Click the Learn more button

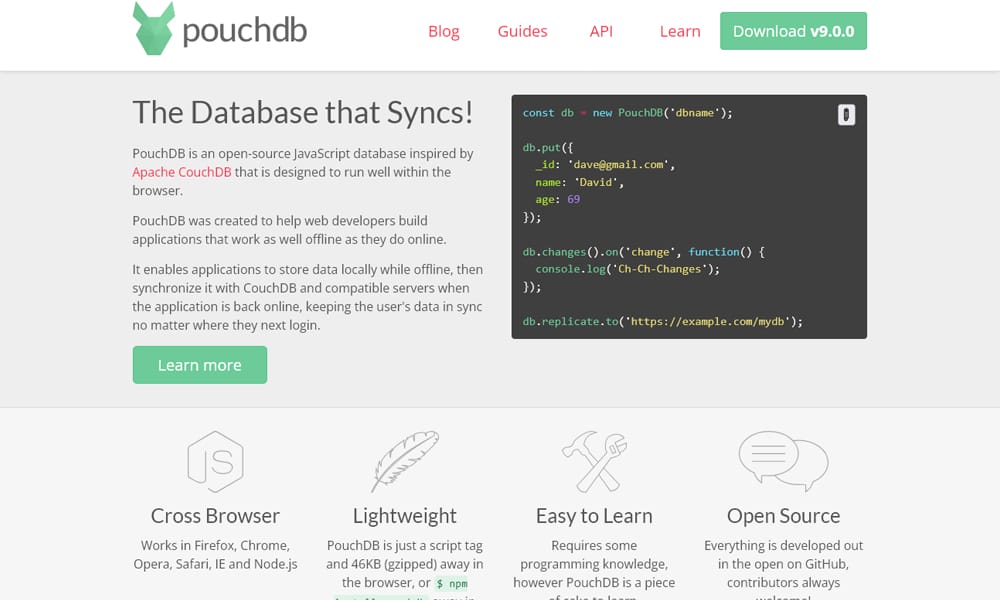pyautogui.click(x=200, y=365)
